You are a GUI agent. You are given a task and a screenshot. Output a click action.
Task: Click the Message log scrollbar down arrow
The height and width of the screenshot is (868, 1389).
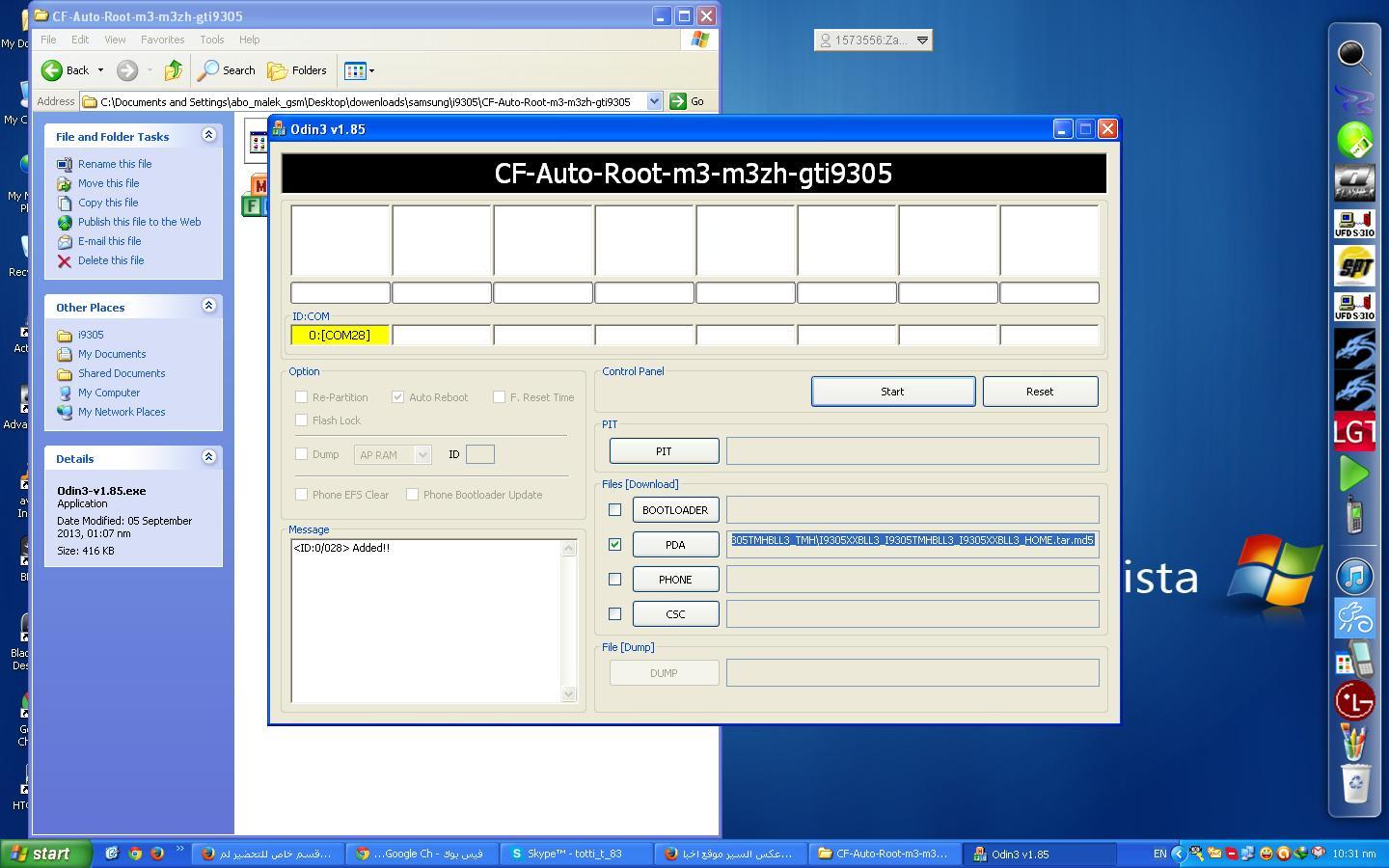click(x=568, y=694)
